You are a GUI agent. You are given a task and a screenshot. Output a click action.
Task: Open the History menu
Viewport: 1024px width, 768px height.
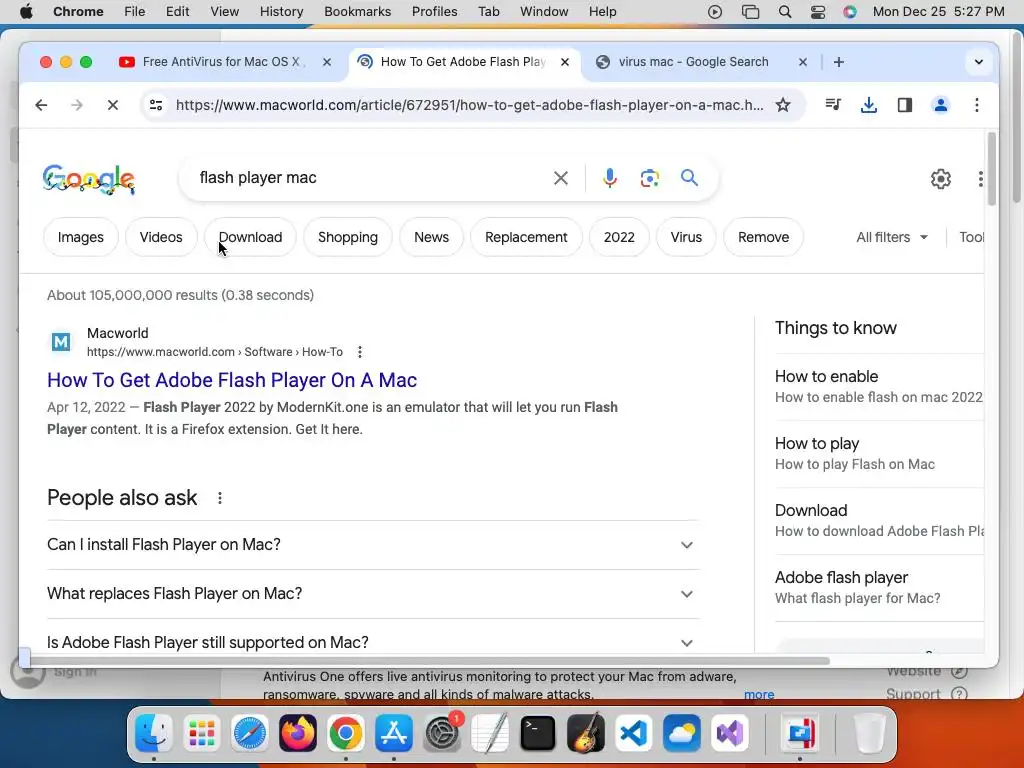point(281,12)
